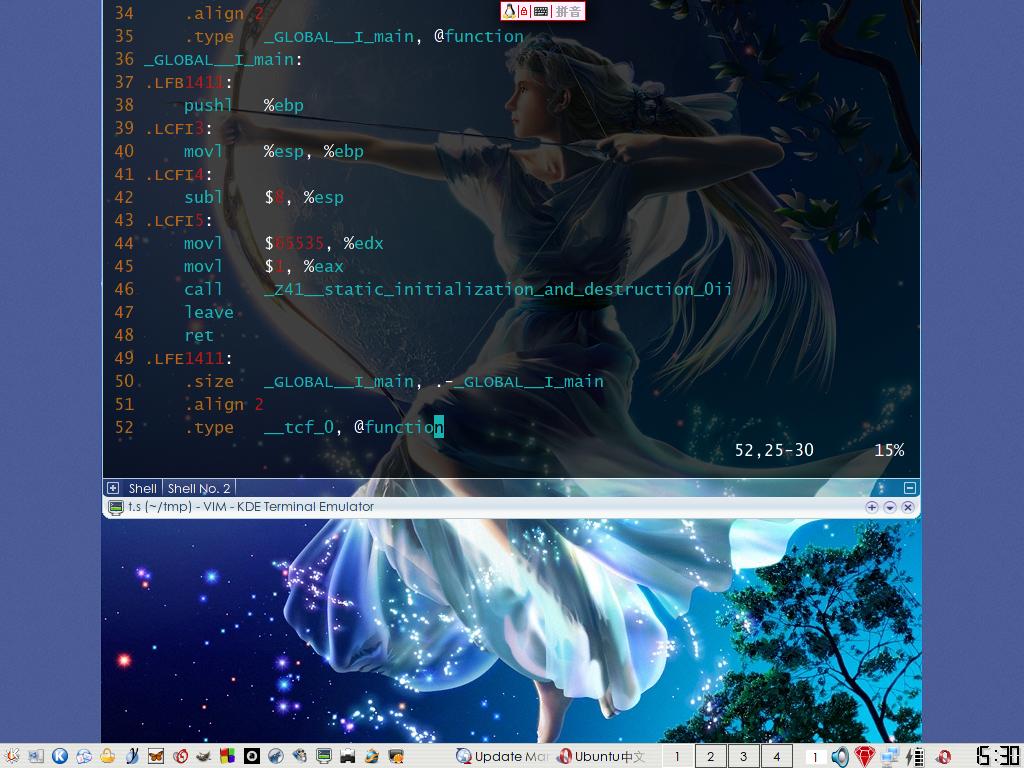Switch to virtual desktop 2
This screenshot has height=768, width=1024.
click(711, 756)
